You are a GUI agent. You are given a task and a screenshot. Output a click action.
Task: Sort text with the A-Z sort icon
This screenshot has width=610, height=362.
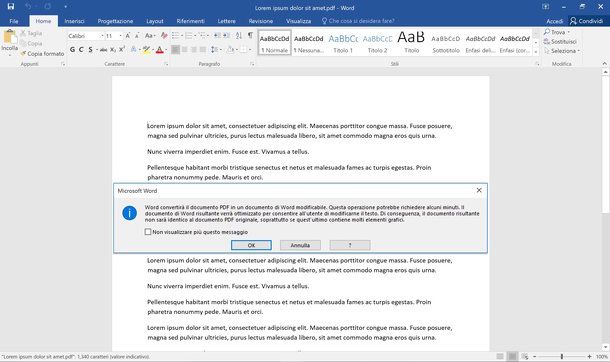[x=239, y=36]
